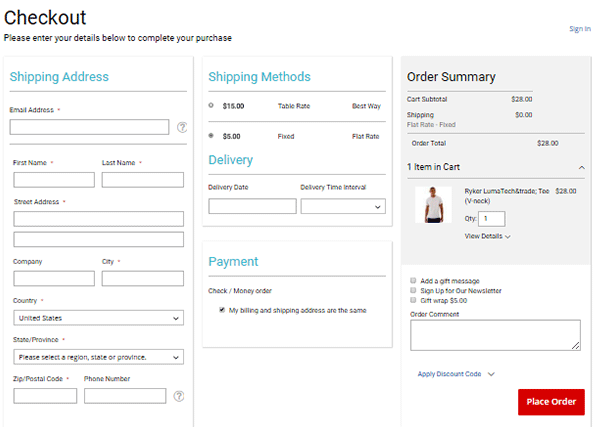This screenshot has width=598, height=427.
Task: Click the Ryker LumaTech Tee product name
Action: pos(506,196)
